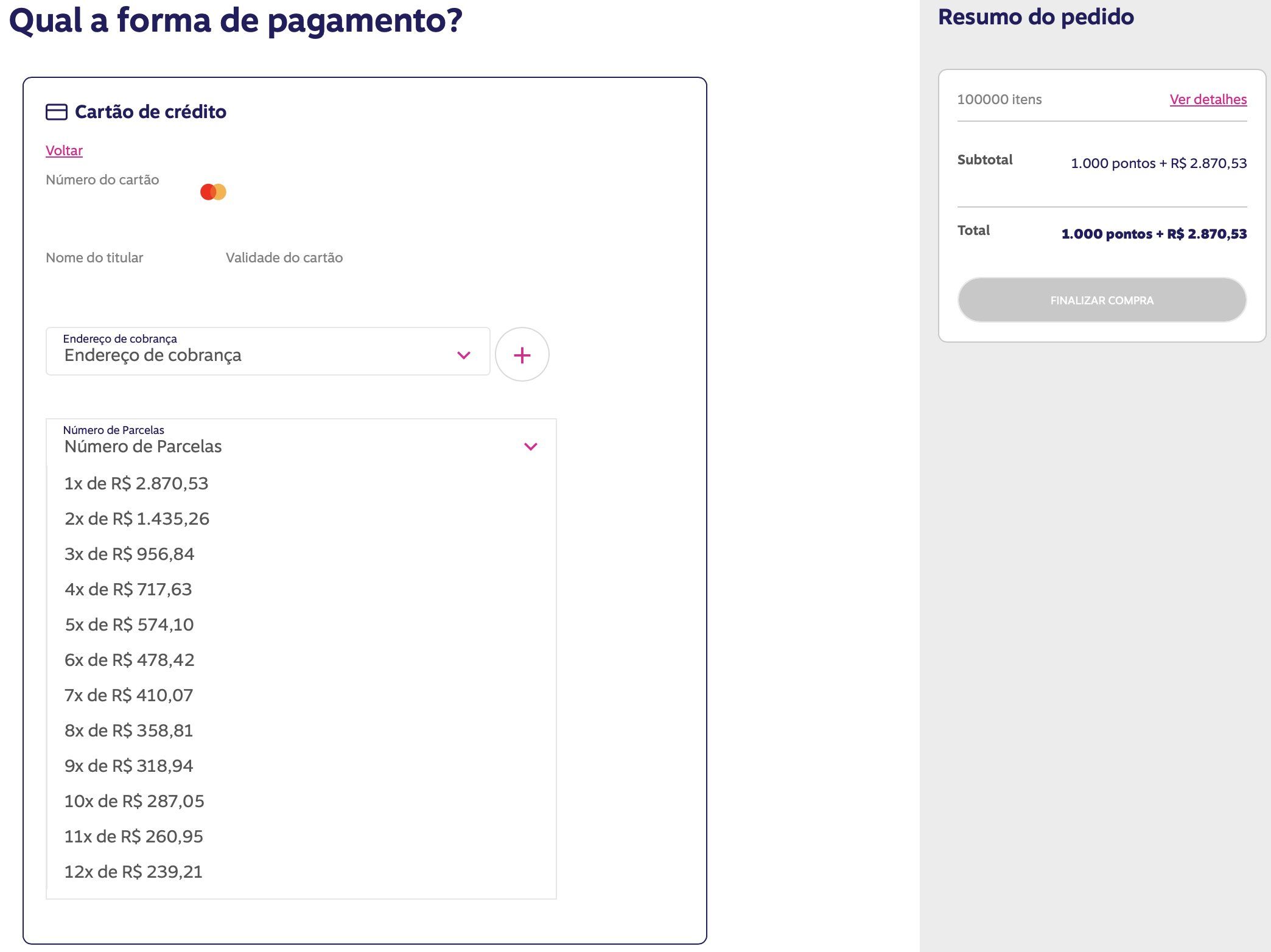Choose 9x de R$ 318,94 installment
The height and width of the screenshot is (952, 1271).
[301, 766]
